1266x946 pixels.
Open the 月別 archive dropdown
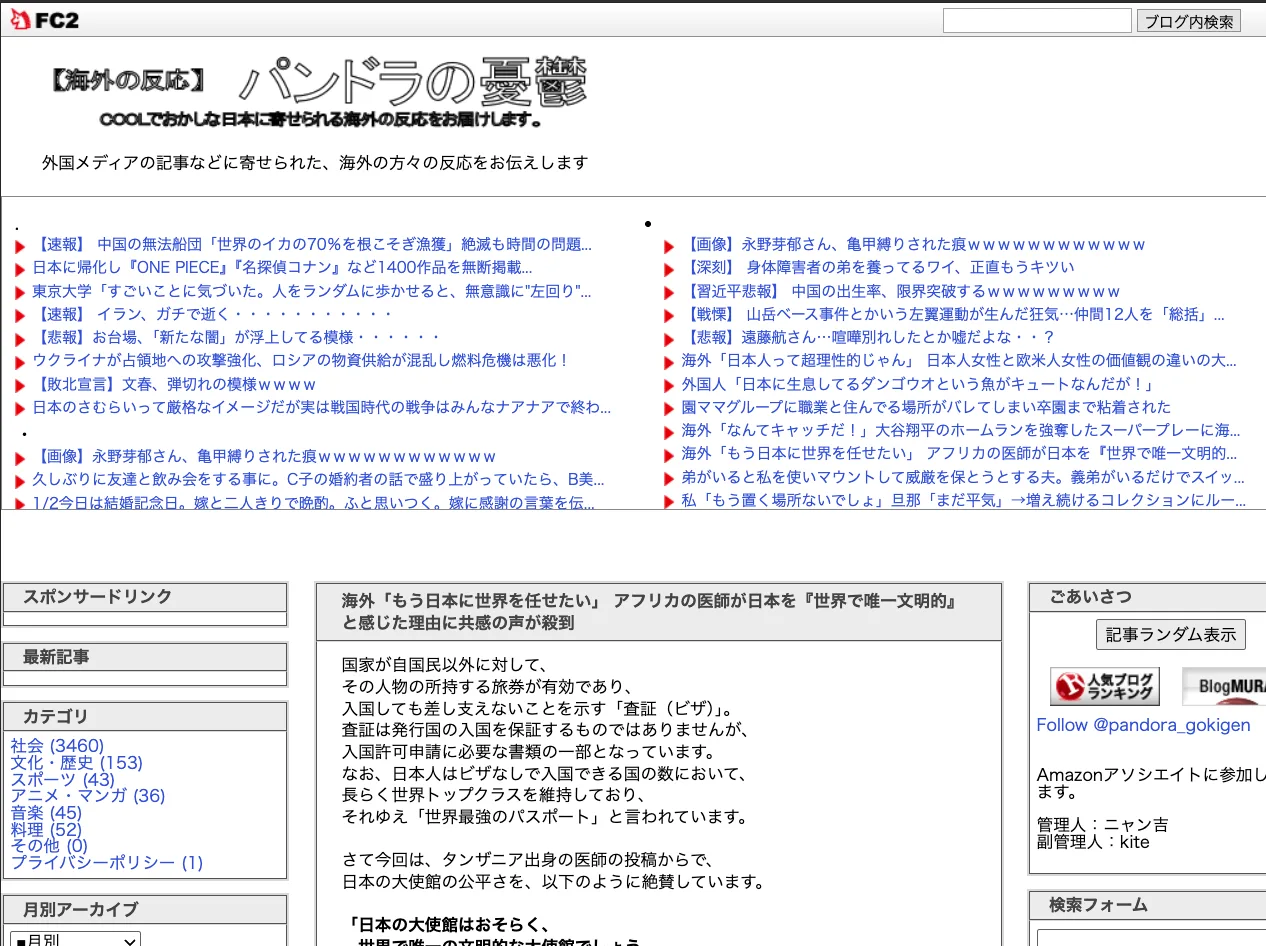point(76,940)
